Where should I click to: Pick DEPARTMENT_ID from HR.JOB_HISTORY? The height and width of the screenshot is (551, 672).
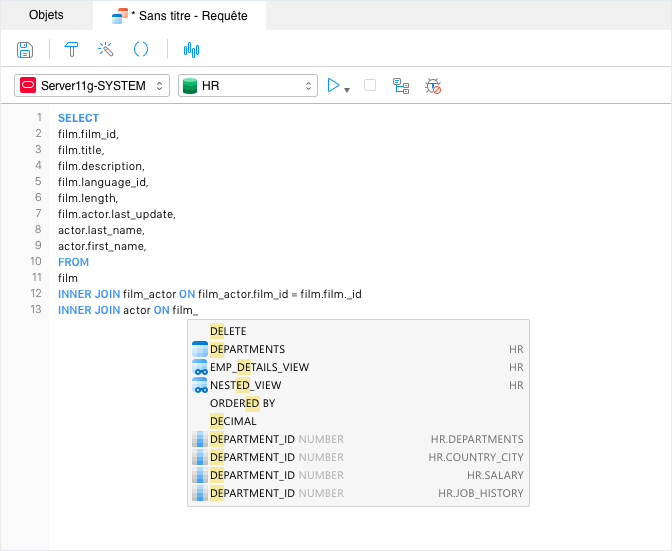pyautogui.click(x=358, y=493)
